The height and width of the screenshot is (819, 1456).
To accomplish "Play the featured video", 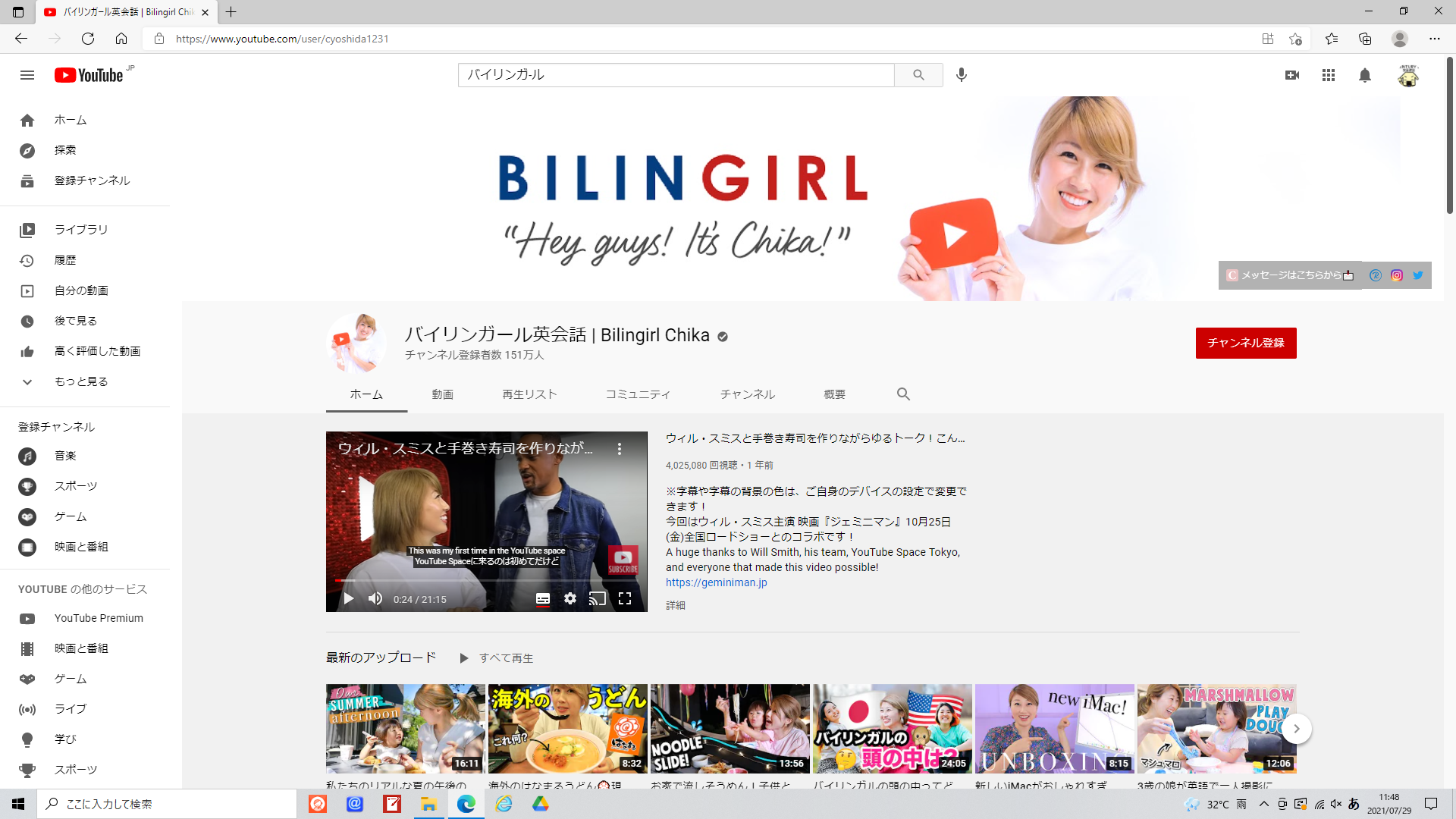I will pos(349,599).
